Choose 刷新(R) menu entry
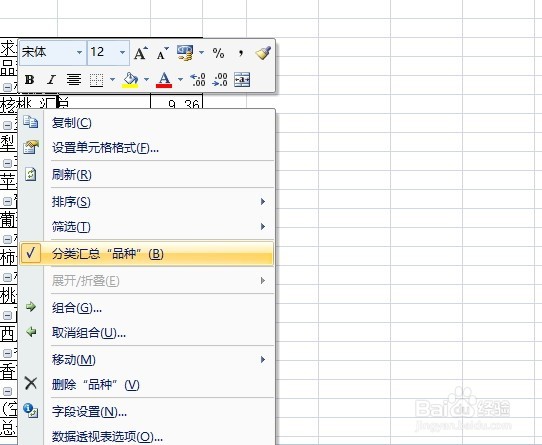Screen dimensions: 542x445 (147, 175)
